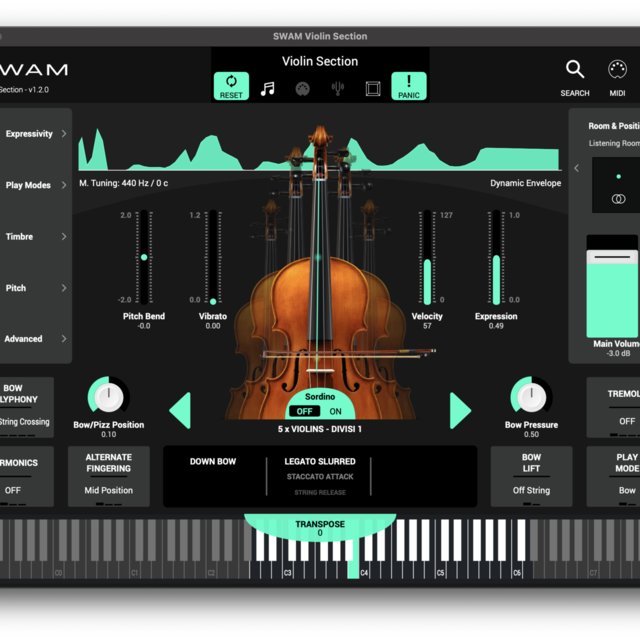The width and height of the screenshot is (640, 640).
Task: Click the DOWN BOW label
Action: coord(213,462)
